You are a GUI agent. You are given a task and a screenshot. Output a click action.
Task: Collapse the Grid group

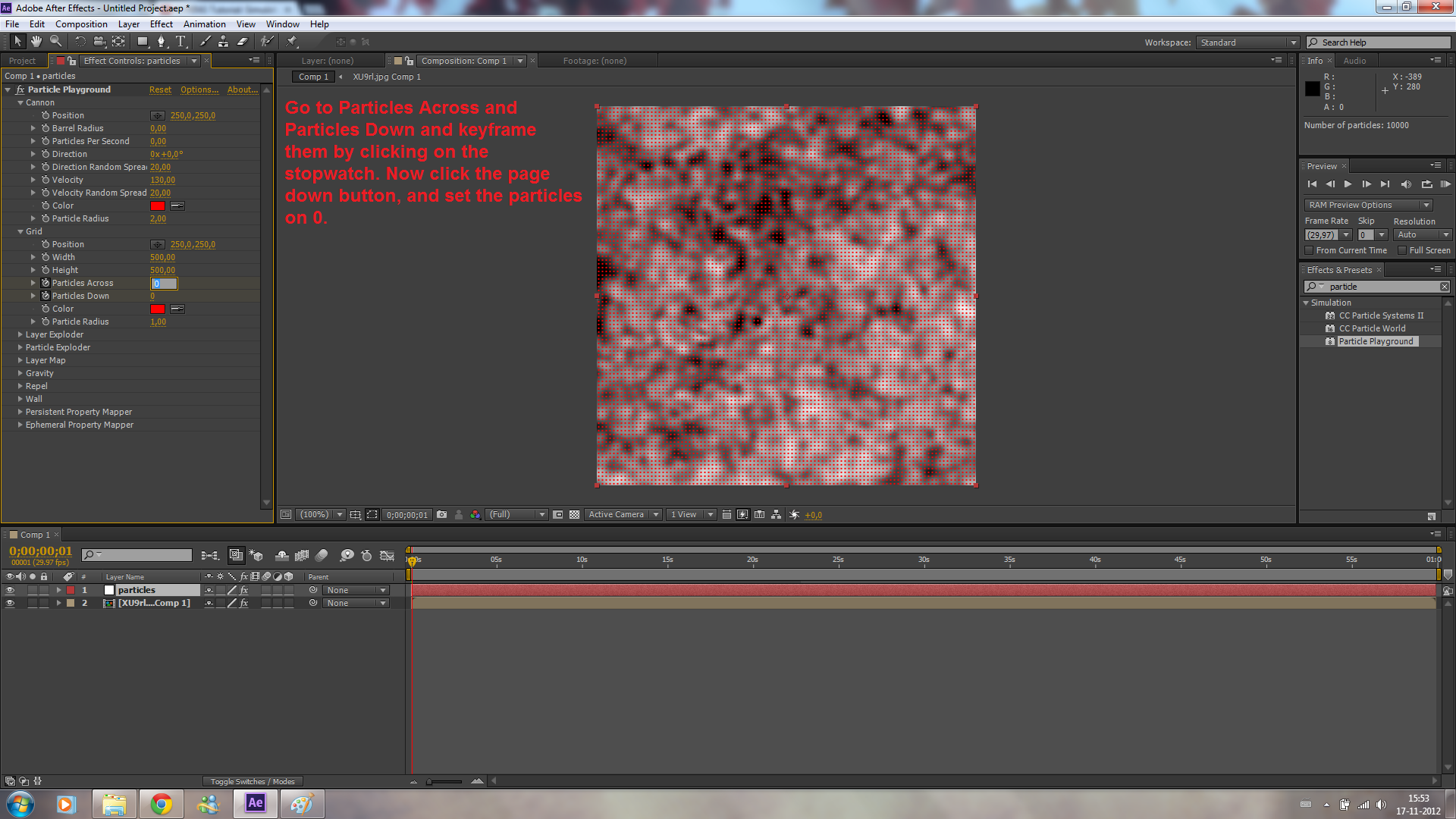click(x=20, y=231)
